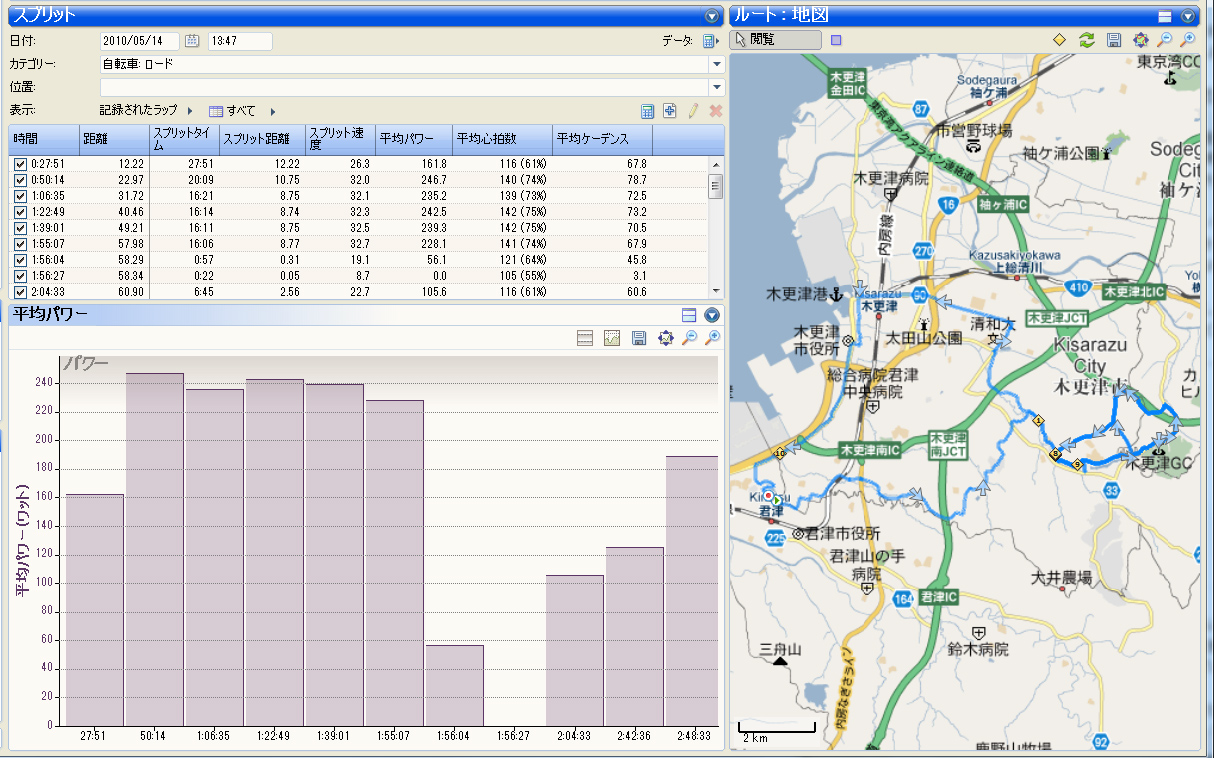Toggle the 平均パワー panel layout icon
The height and width of the screenshot is (758, 1214).
pyautogui.click(x=688, y=315)
